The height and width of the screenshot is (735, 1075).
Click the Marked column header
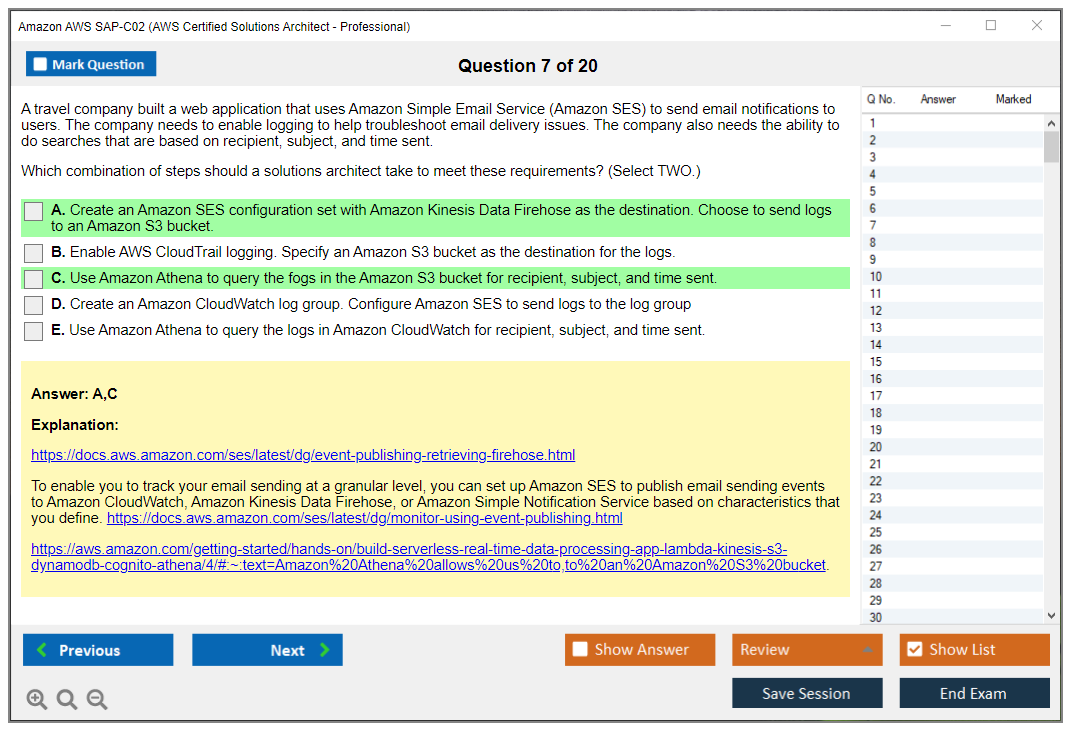tap(1012, 99)
